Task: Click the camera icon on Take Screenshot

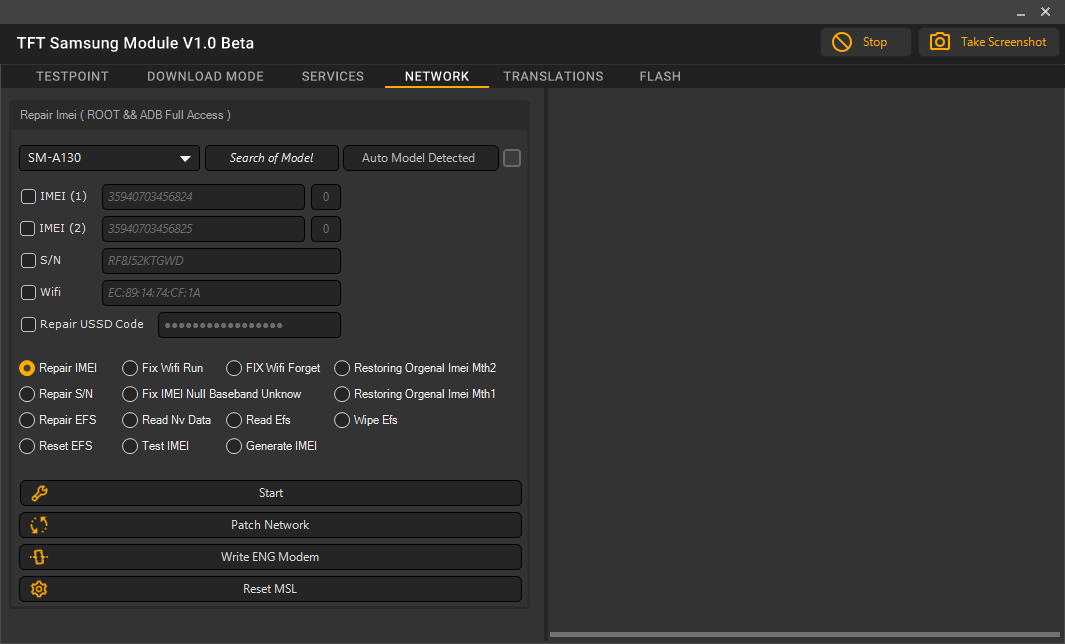Action: [x=939, y=42]
